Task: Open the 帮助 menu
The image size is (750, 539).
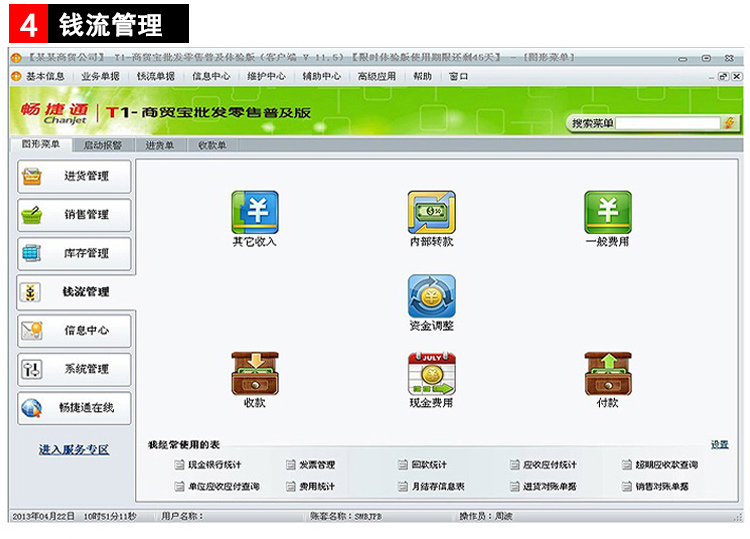Action: point(422,77)
